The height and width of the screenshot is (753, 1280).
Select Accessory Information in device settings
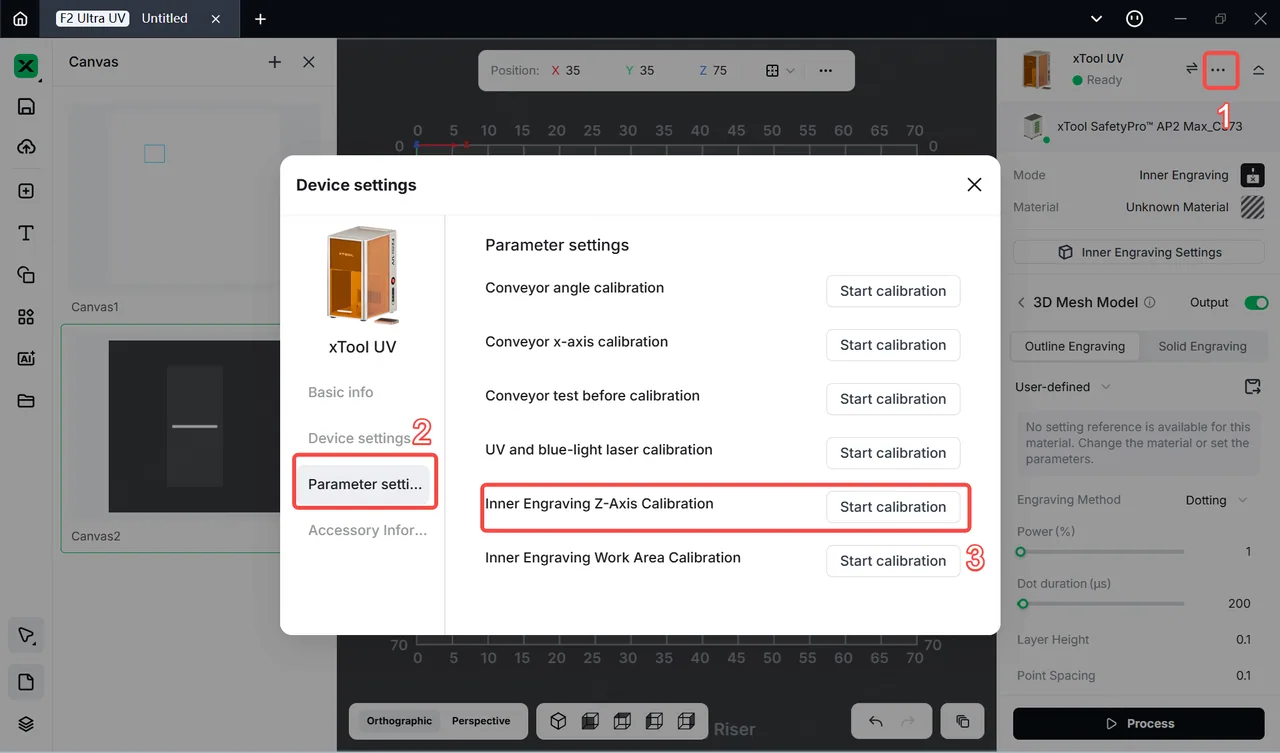pos(367,530)
